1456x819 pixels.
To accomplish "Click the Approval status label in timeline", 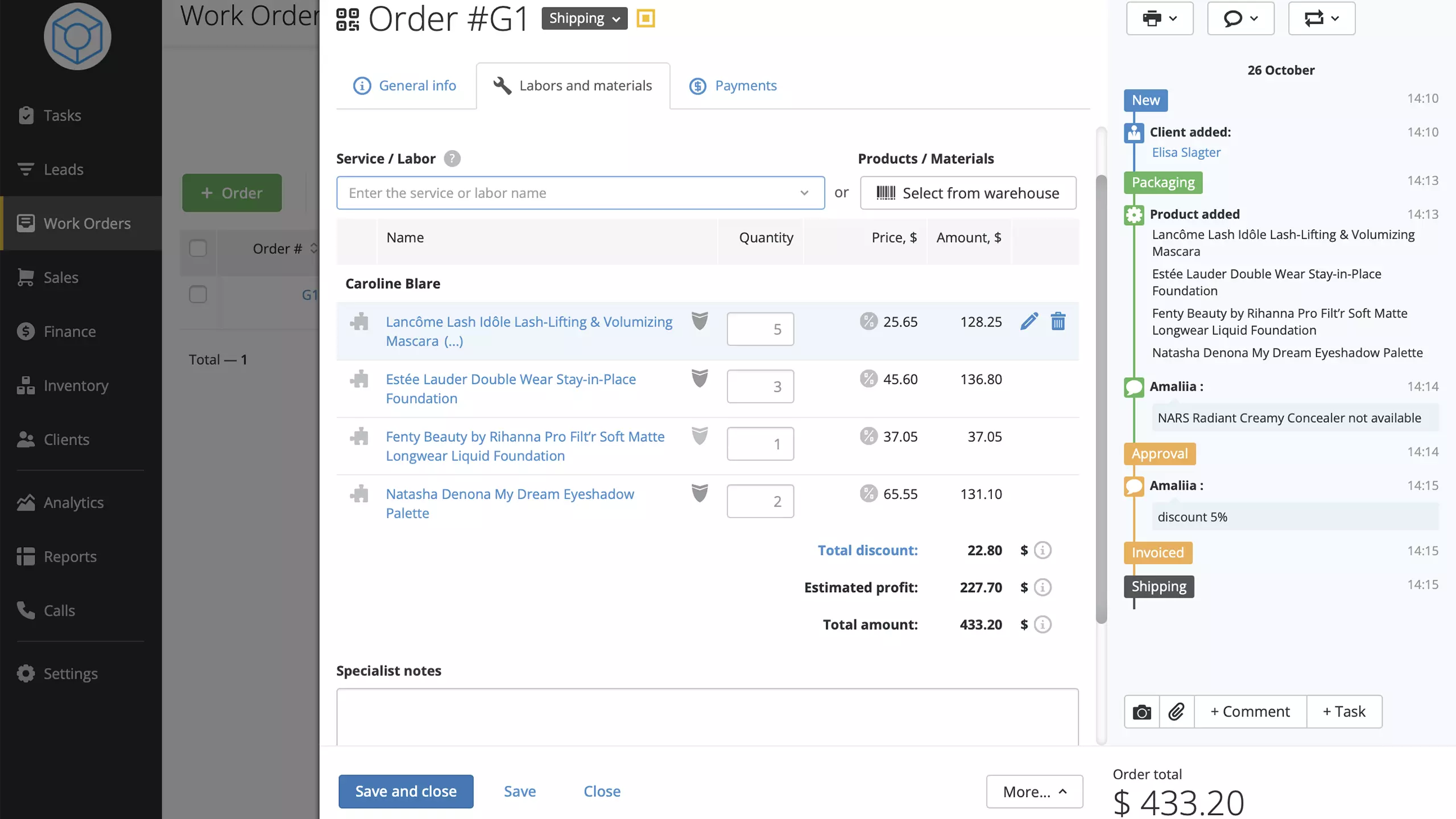I will 1159,454.
